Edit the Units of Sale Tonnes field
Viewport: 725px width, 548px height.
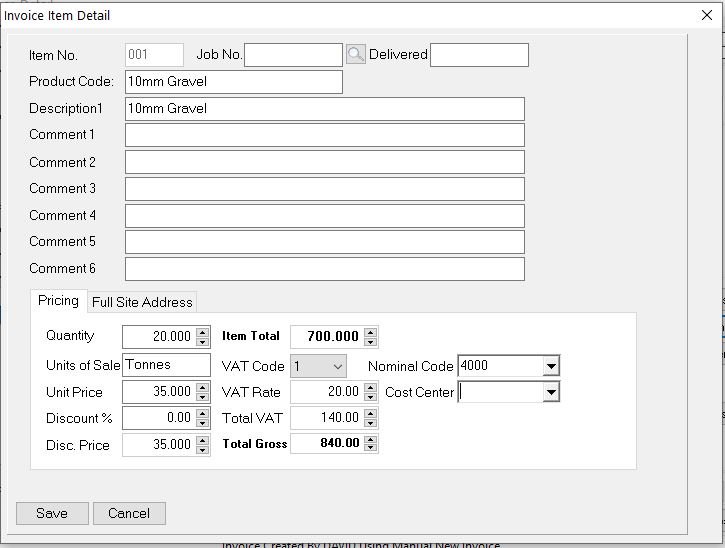click(x=166, y=365)
